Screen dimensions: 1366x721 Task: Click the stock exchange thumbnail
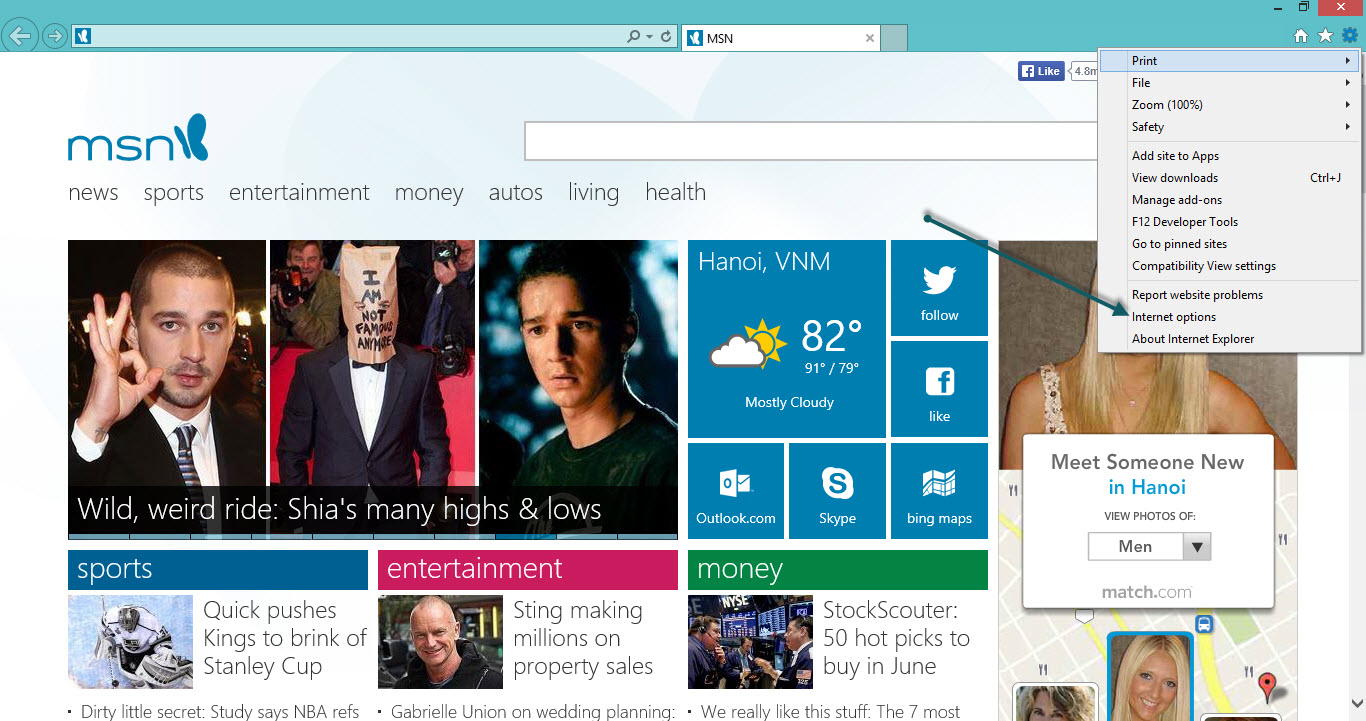pos(750,642)
